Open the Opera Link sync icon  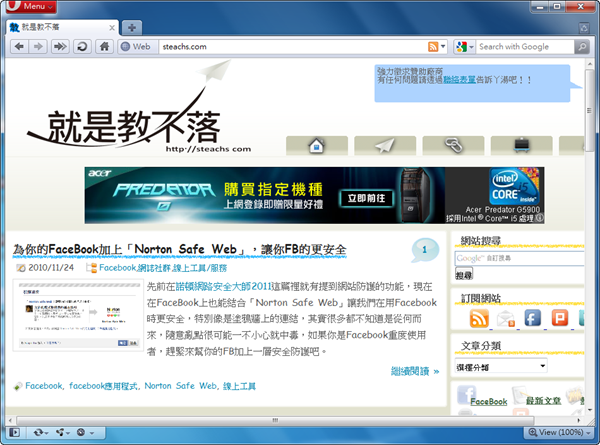[x=40, y=432]
